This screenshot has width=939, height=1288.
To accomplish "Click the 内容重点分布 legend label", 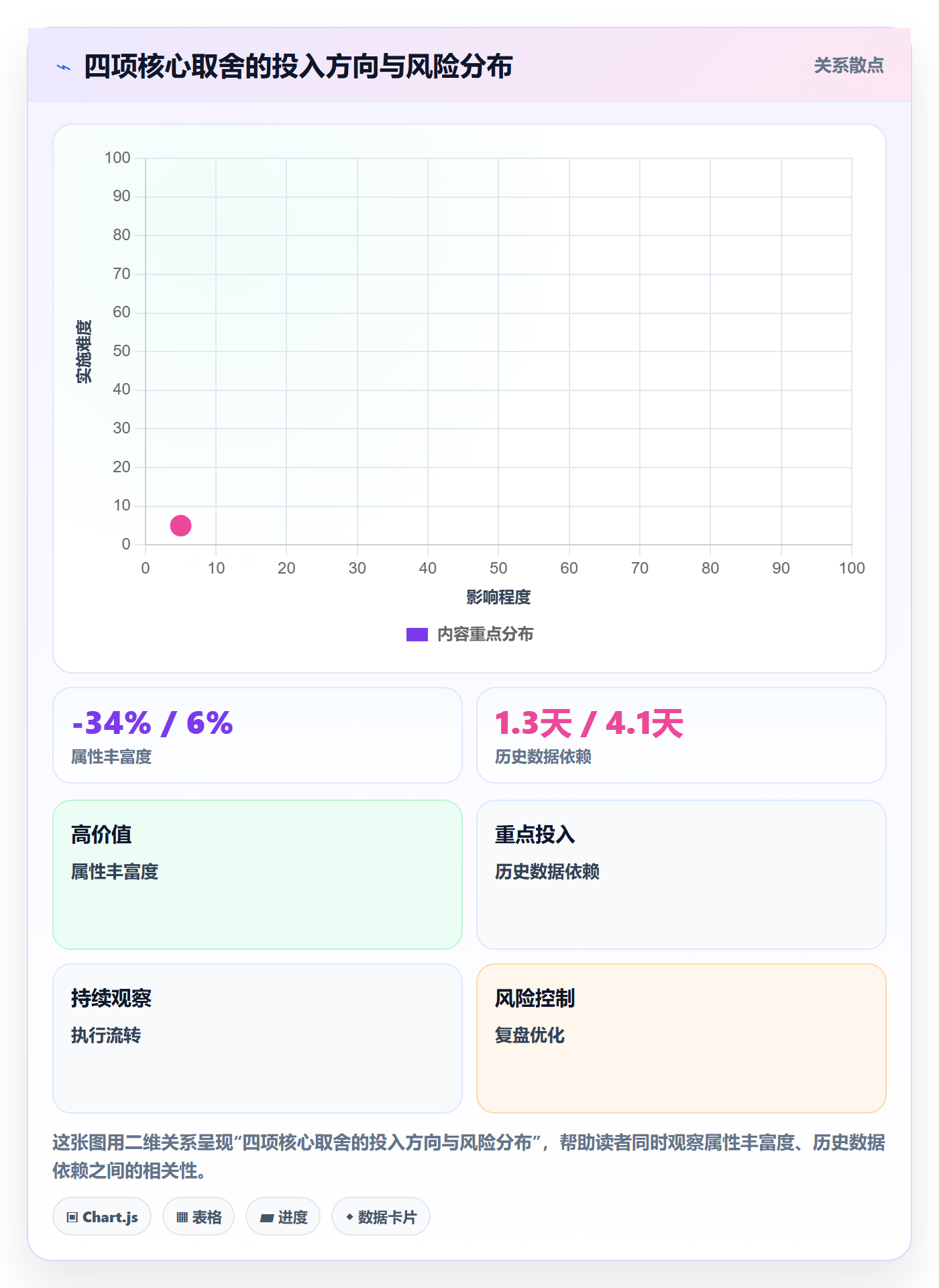I will tap(485, 635).
